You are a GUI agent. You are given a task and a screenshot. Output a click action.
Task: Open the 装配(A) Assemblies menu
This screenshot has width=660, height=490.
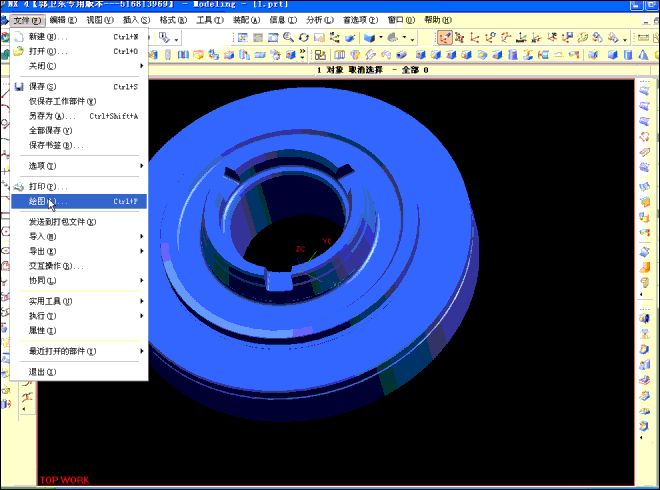(247, 20)
